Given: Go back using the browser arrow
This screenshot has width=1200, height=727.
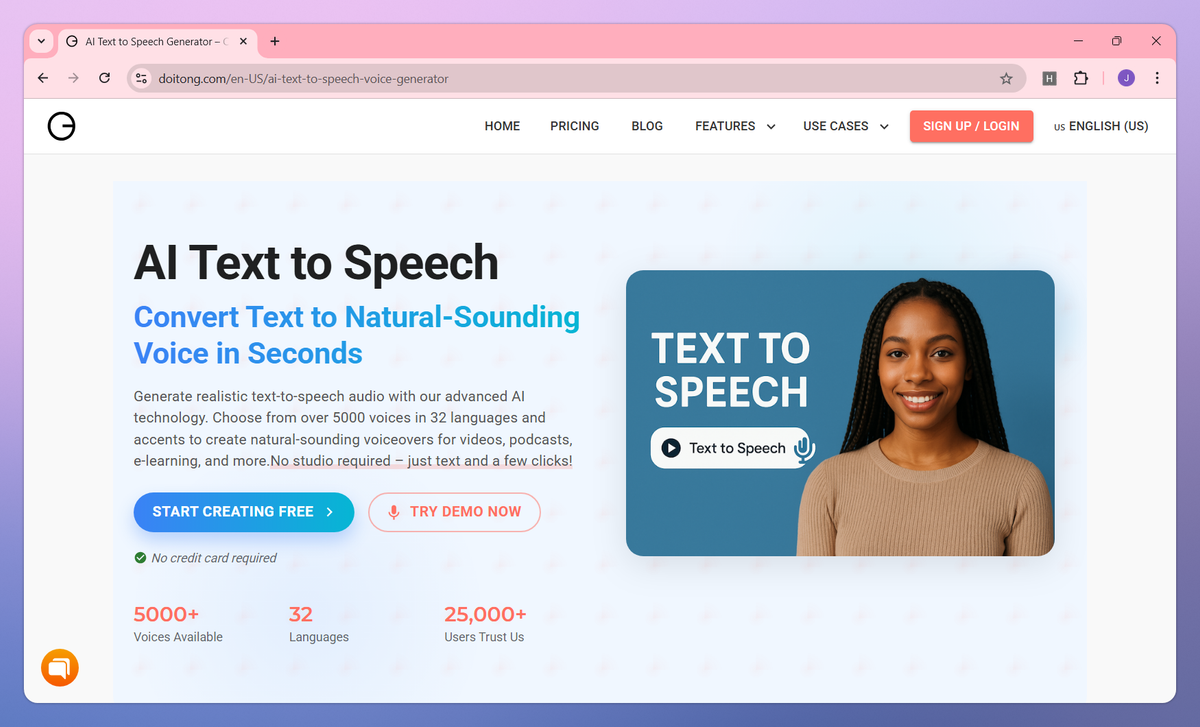Looking at the screenshot, I should coord(43,78).
